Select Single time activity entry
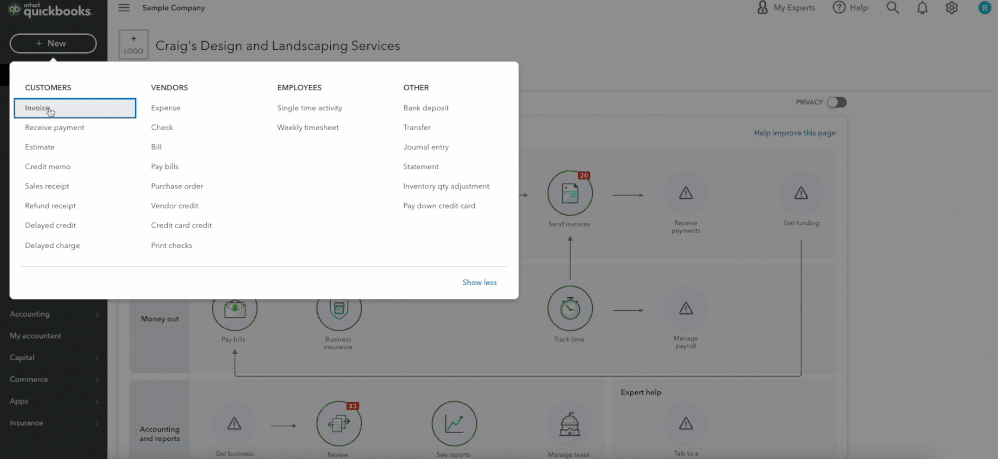This screenshot has width=998, height=459. [309, 108]
